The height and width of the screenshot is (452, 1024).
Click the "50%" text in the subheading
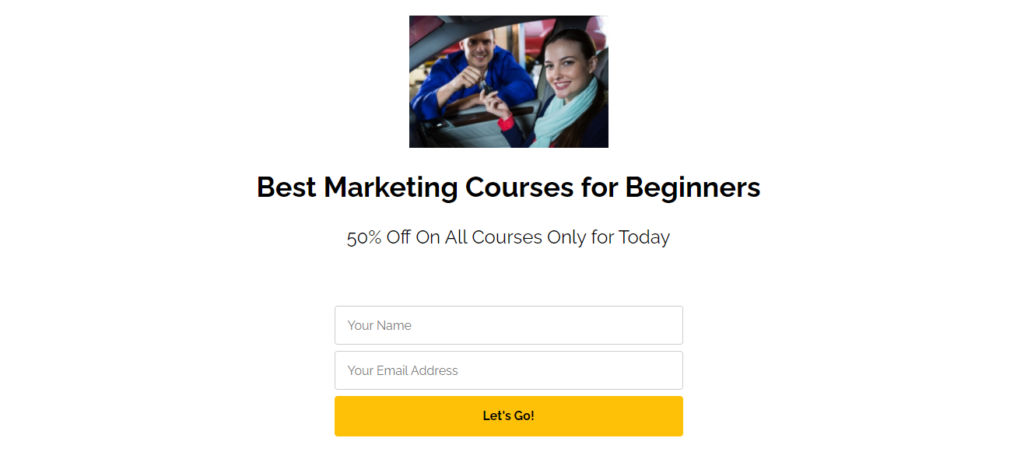(x=364, y=238)
